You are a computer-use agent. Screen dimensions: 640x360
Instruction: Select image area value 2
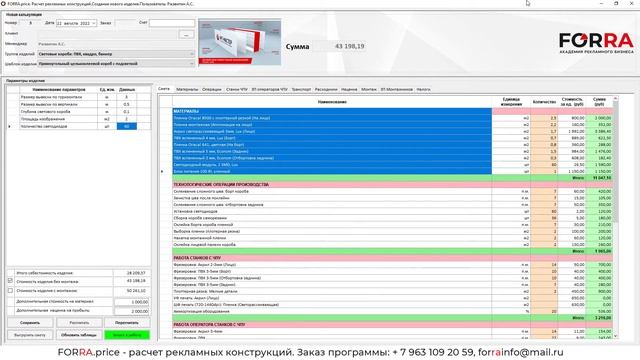coord(127,119)
